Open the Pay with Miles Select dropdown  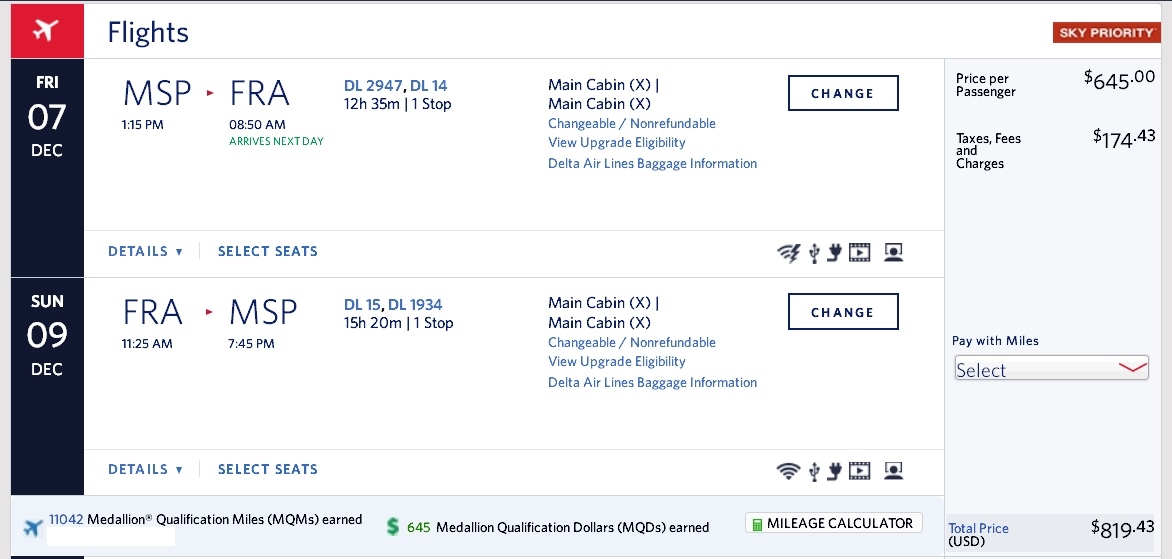[1051, 369]
